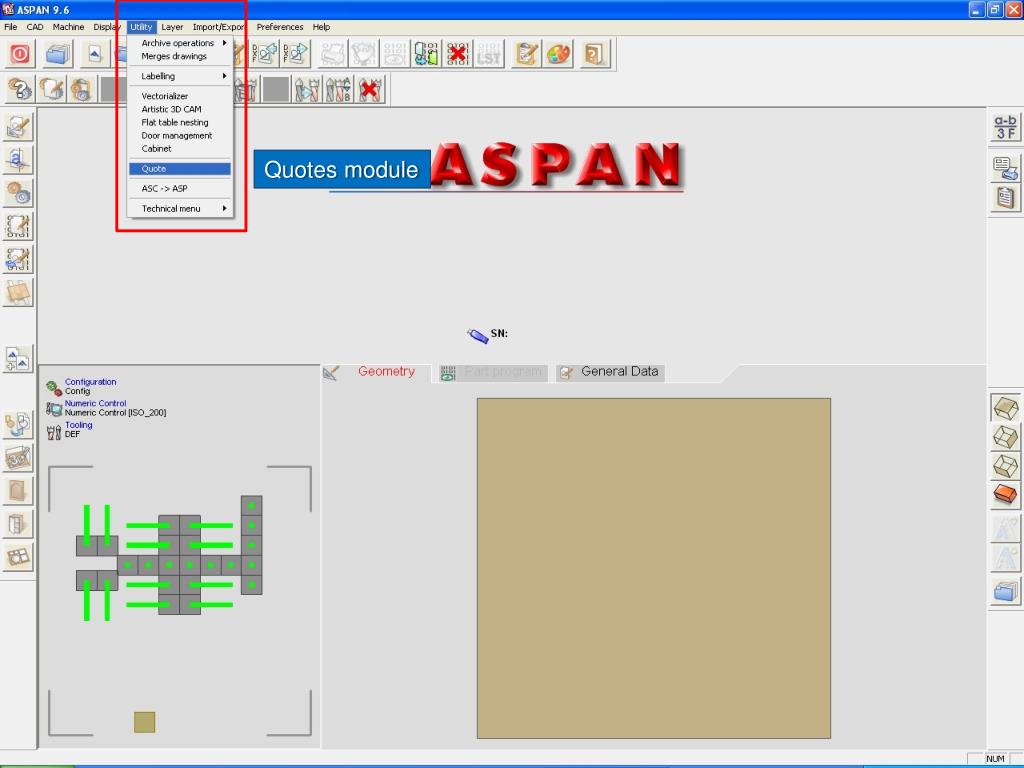Screen dimensions: 1024x768
Task: Open the CAD menu
Action: [x=35, y=27]
